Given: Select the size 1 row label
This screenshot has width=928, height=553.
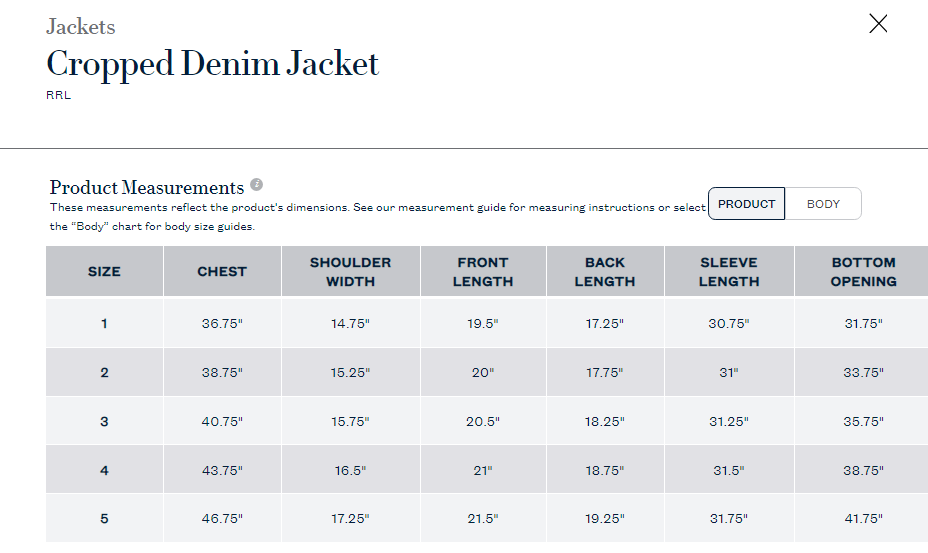Looking at the screenshot, I should coord(104,323).
